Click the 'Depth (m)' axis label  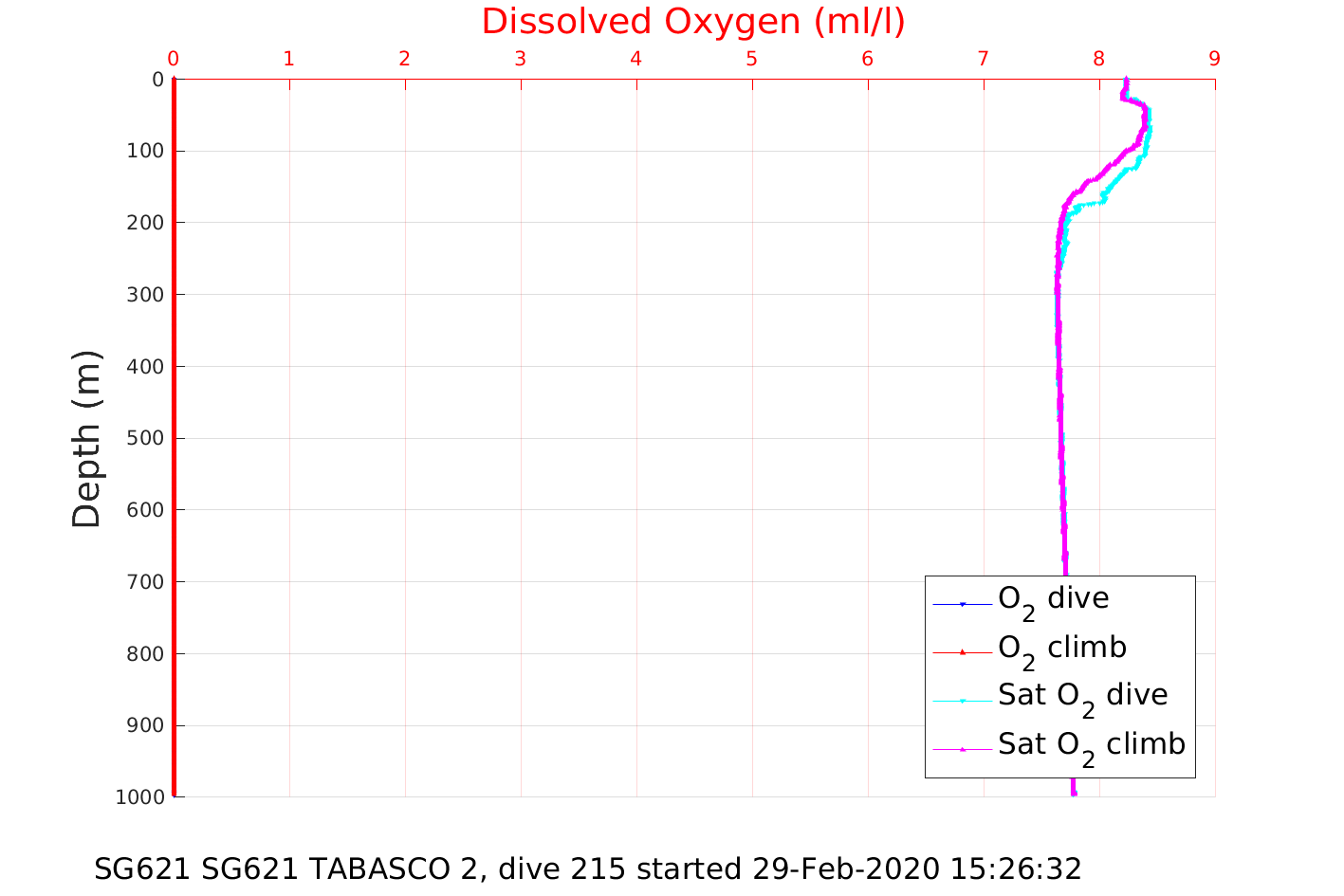86,438
